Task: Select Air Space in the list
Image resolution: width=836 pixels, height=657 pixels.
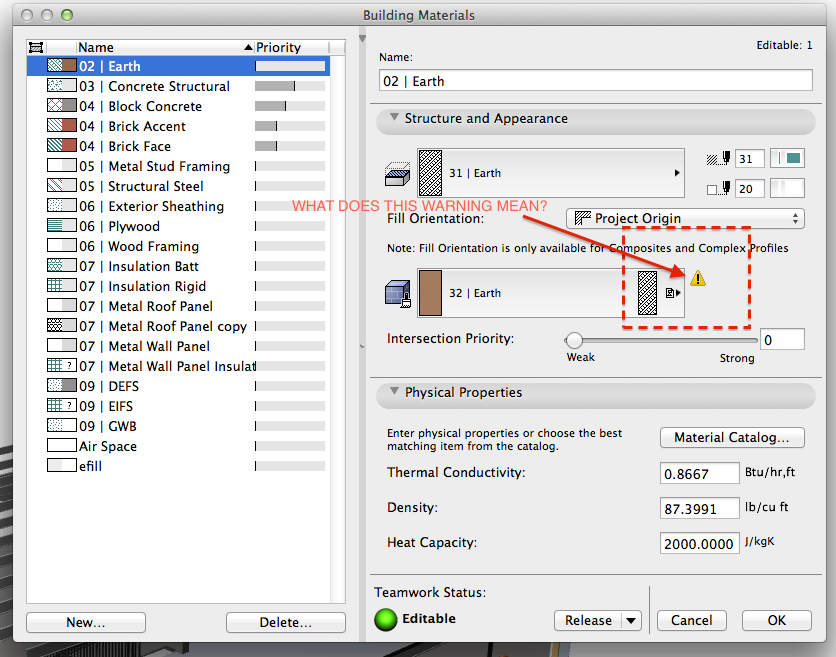Action: pyautogui.click(x=178, y=446)
